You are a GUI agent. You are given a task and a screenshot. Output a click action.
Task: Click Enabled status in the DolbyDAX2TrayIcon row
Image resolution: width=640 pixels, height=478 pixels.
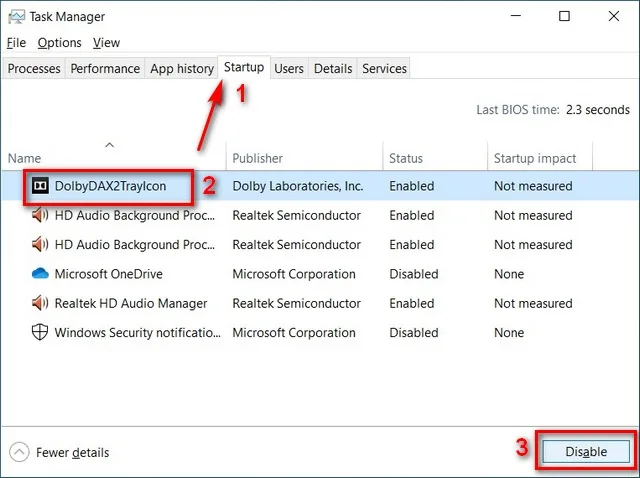(x=411, y=186)
